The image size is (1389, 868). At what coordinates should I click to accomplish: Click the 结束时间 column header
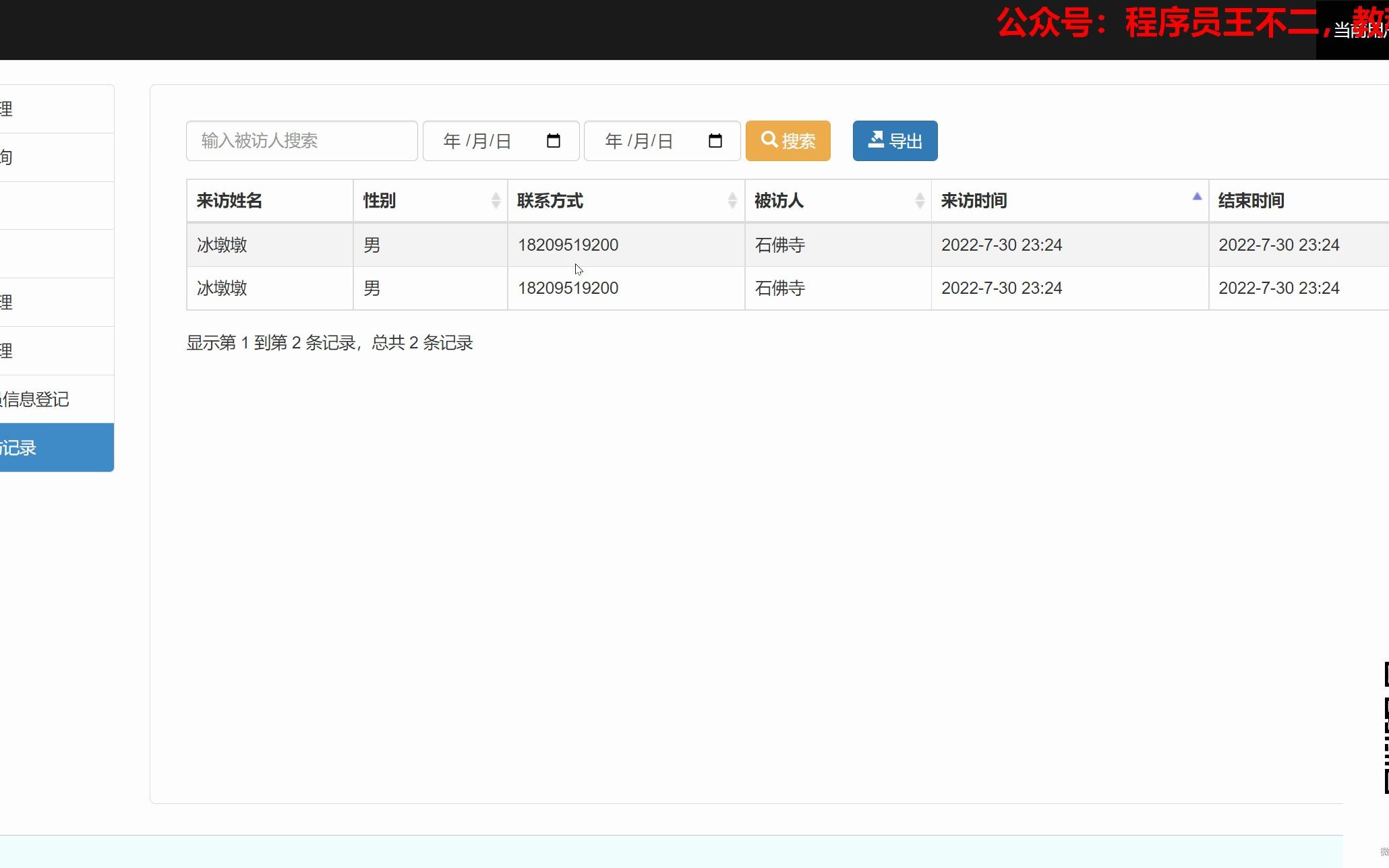pyautogui.click(x=1299, y=200)
